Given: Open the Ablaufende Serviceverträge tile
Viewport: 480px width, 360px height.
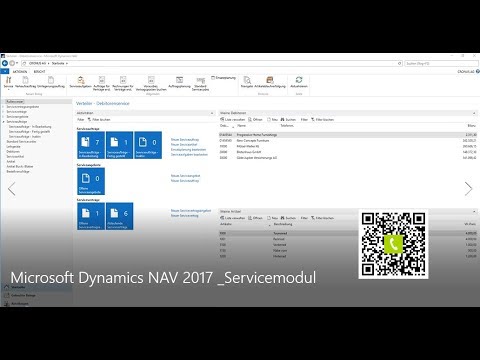Looking at the screenshot, I should (119, 216).
